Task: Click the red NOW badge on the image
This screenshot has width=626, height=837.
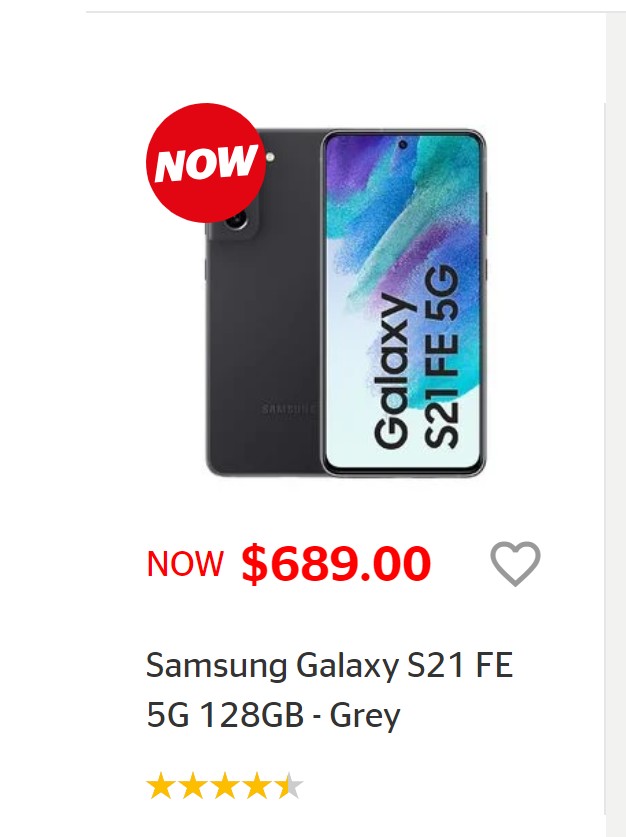Action: (x=206, y=163)
